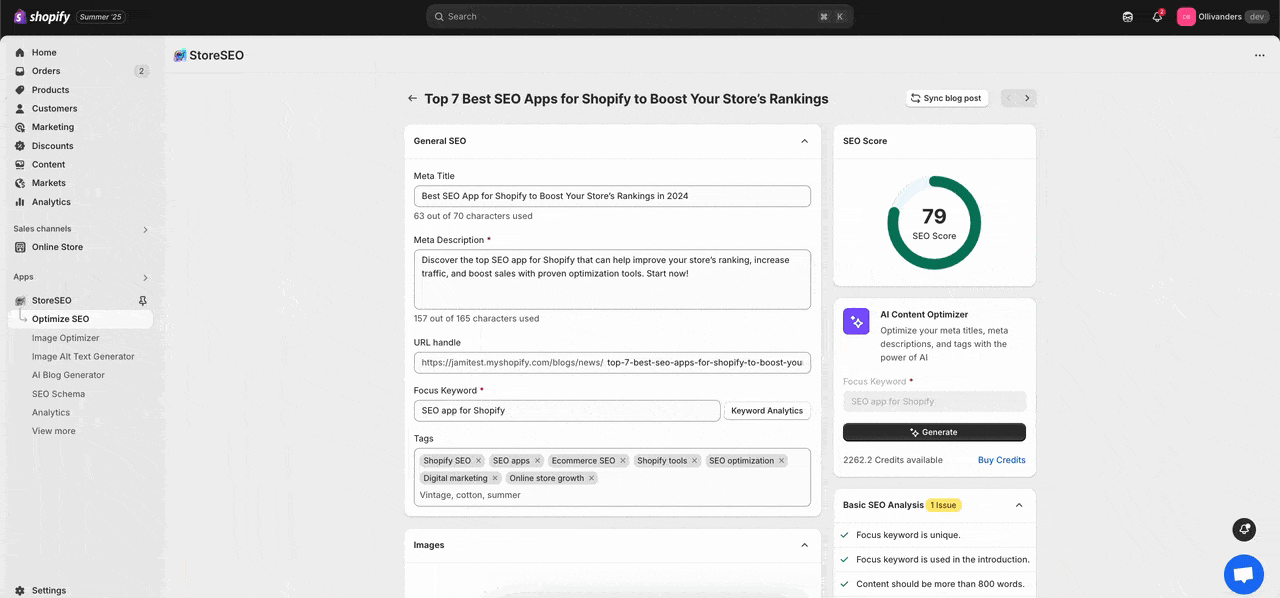Click the Shopify logo
The width and height of the screenshot is (1280, 598).
[42, 16]
